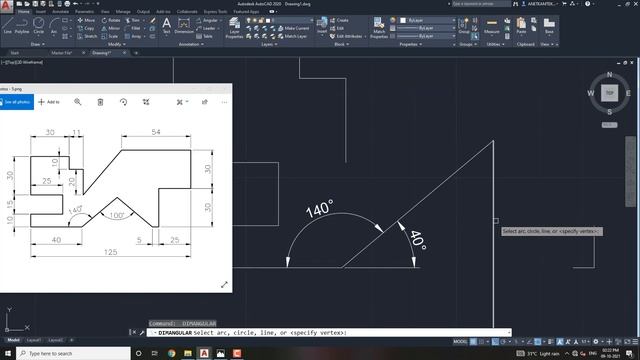Select the Polyline tool

(22, 25)
